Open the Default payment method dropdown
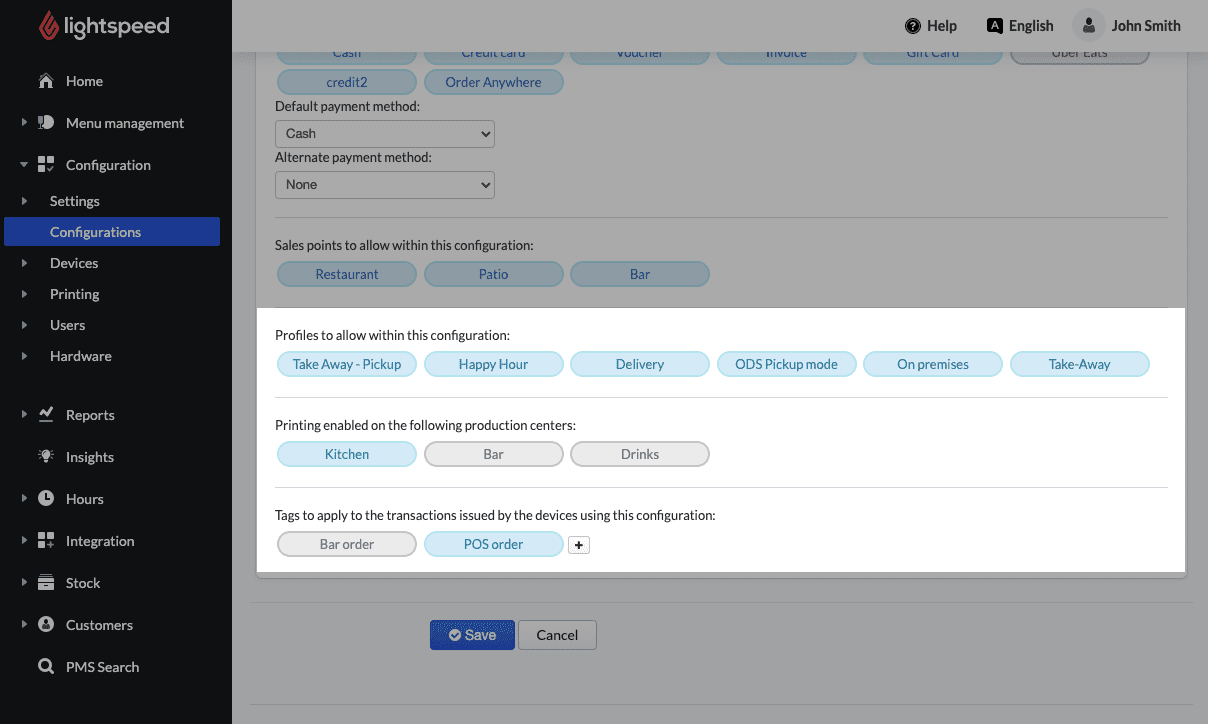This screenshot has width=1208, height=724. point(384,133)
